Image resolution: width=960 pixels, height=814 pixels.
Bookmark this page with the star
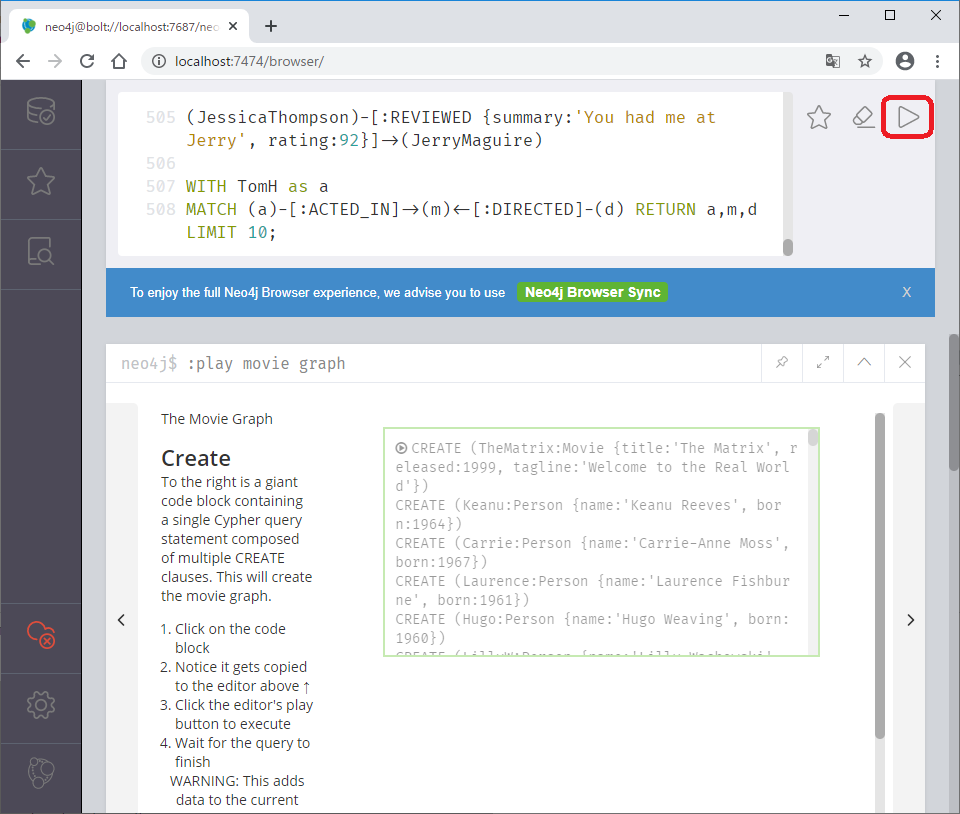(x=864, y=61)
